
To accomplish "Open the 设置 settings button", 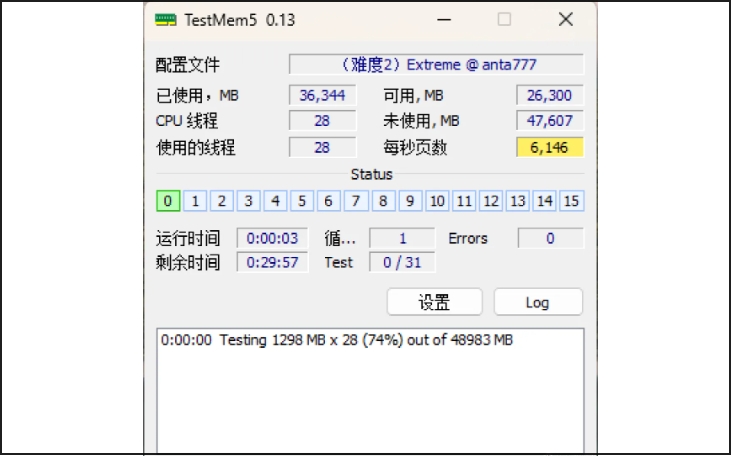I will click(x=434, y=302).
